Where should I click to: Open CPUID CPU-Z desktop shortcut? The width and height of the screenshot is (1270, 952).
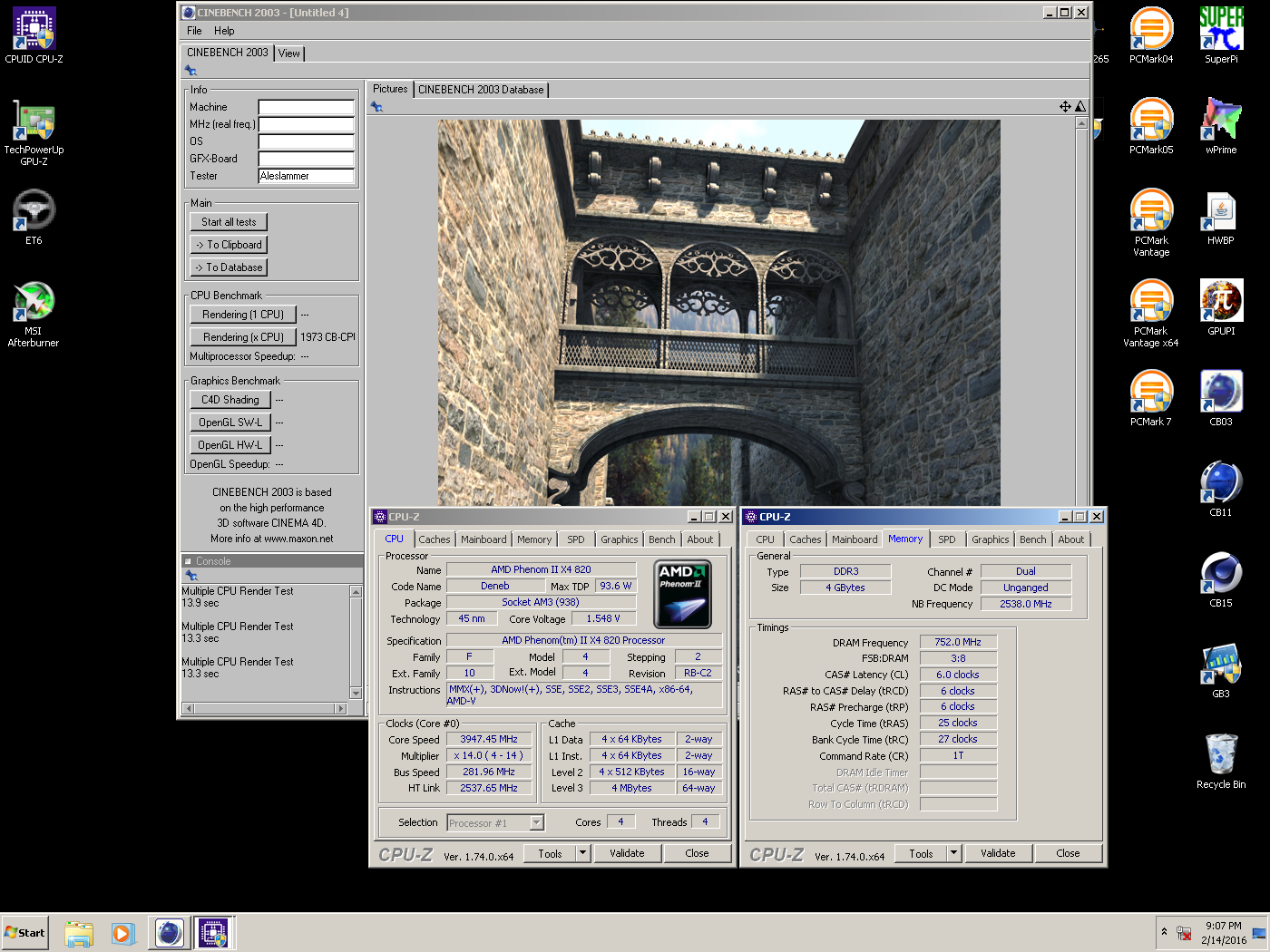coord(34,35)
